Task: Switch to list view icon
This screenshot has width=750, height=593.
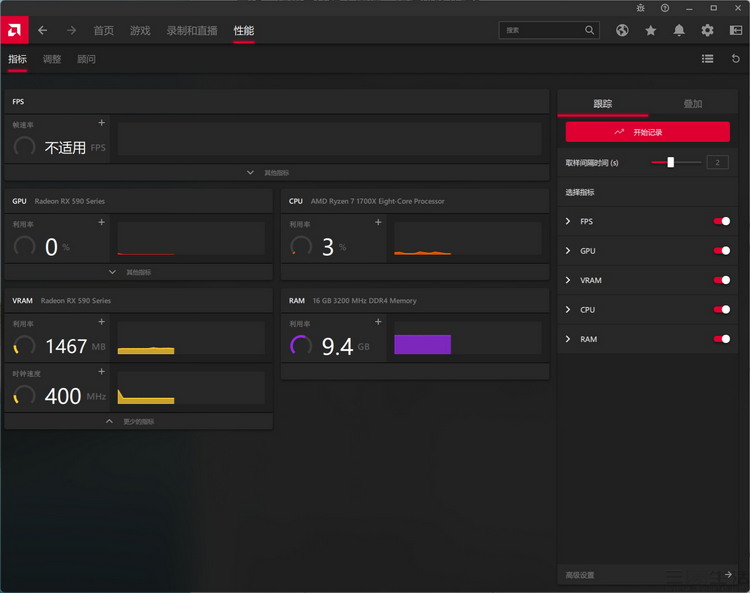Action: [x=707, y=59]
